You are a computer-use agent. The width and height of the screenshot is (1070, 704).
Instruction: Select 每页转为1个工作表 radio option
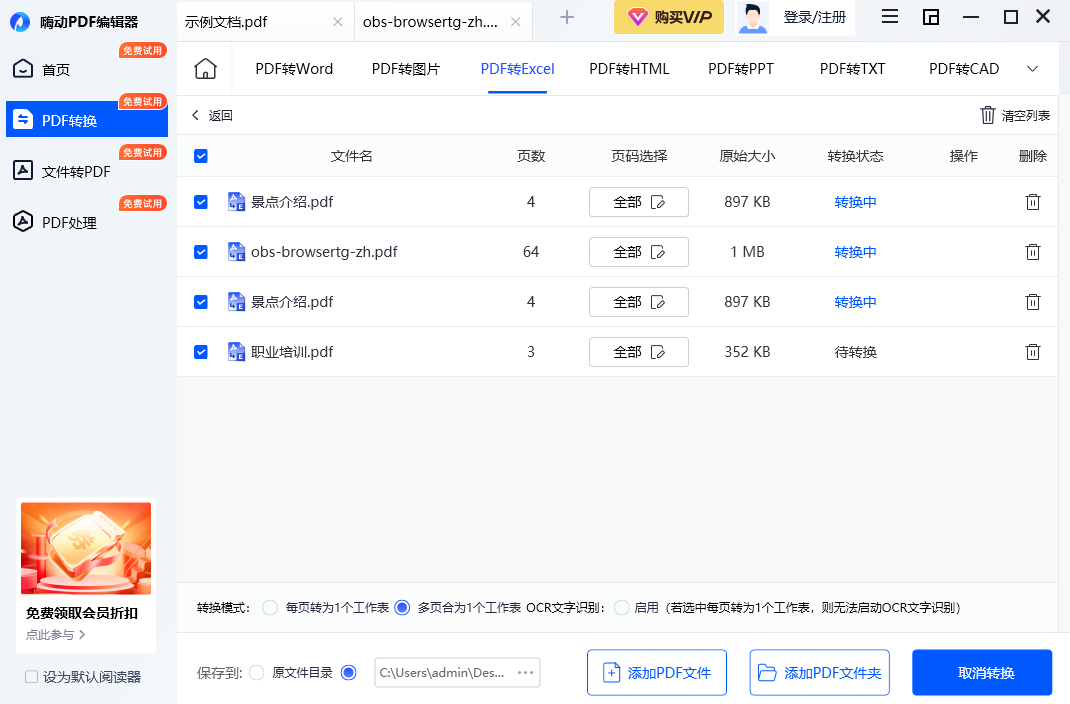click(270, 607)
